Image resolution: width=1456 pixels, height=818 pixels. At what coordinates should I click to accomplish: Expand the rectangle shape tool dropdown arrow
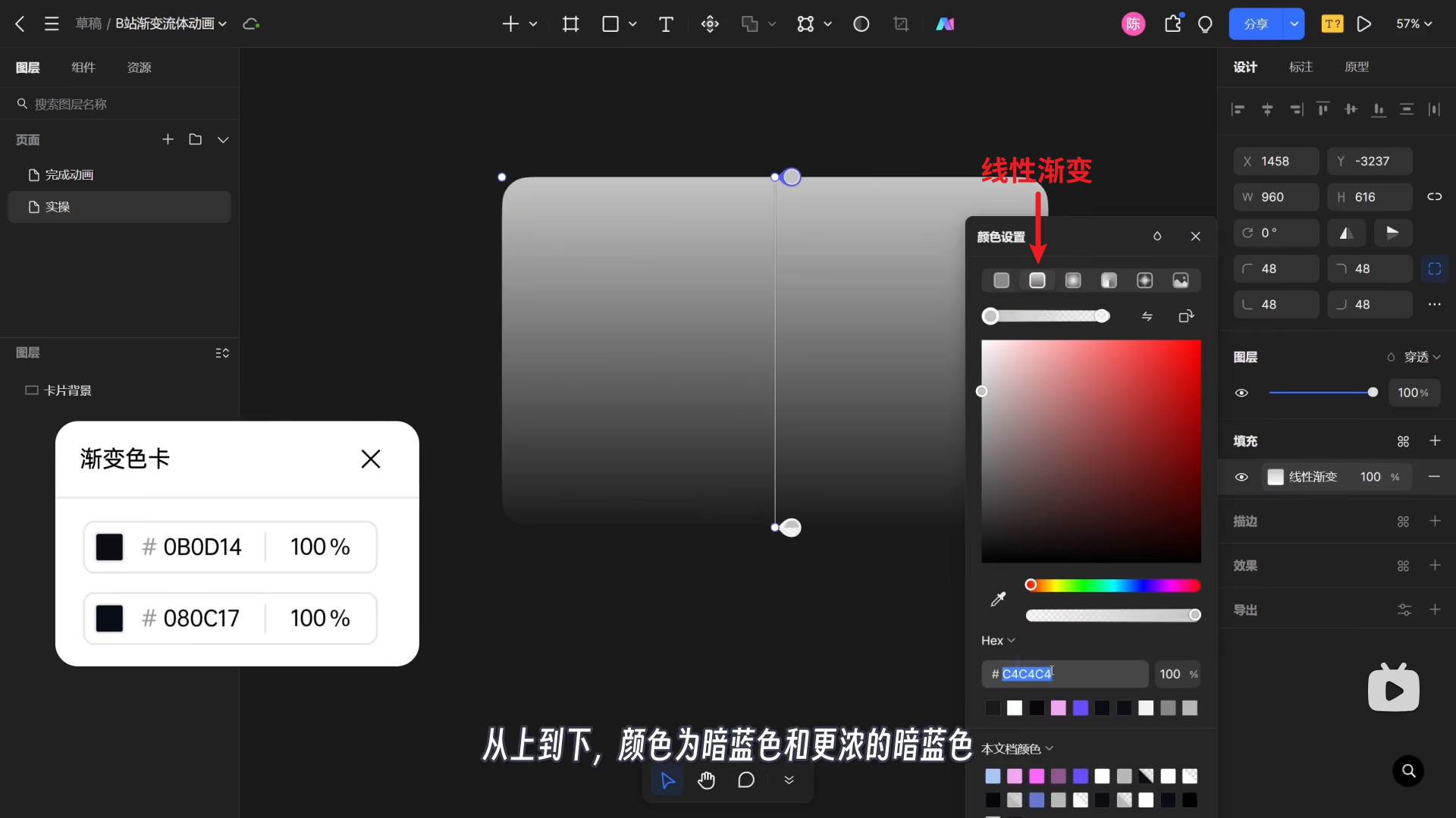tap(632, 24)
